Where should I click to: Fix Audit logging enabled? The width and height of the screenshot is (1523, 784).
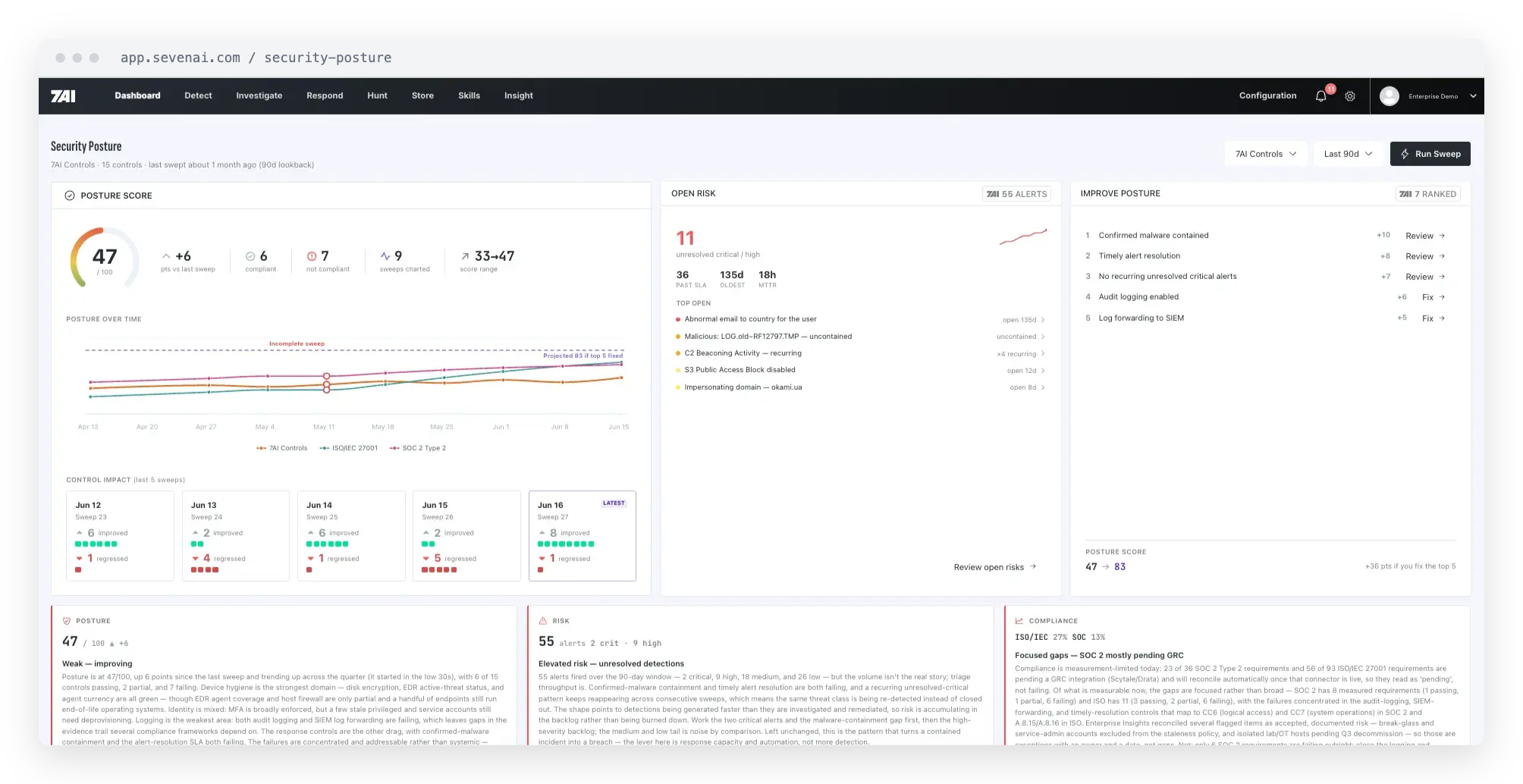tap(1434, 297)
